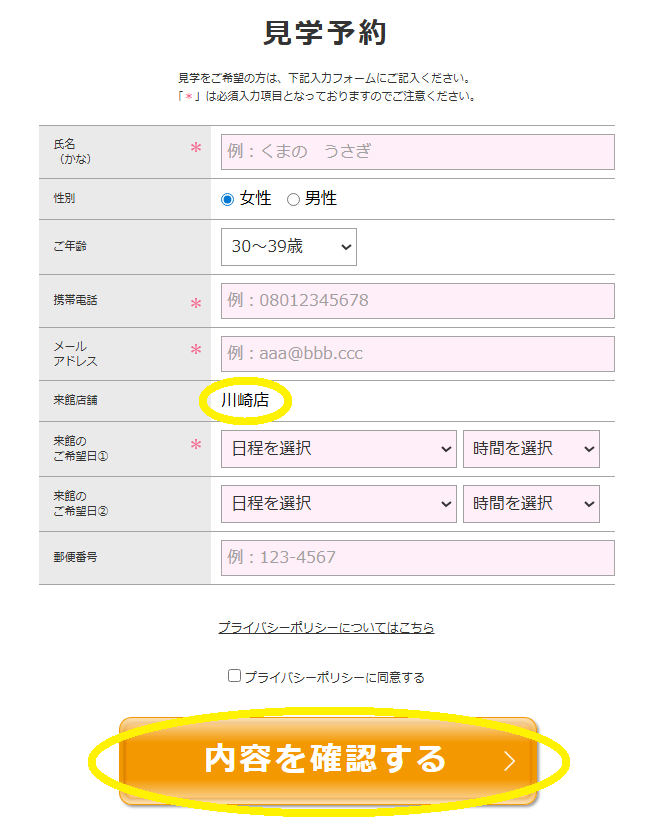Focus the 携帯電話 number field

pyautogui.click(x=417, y=300)
